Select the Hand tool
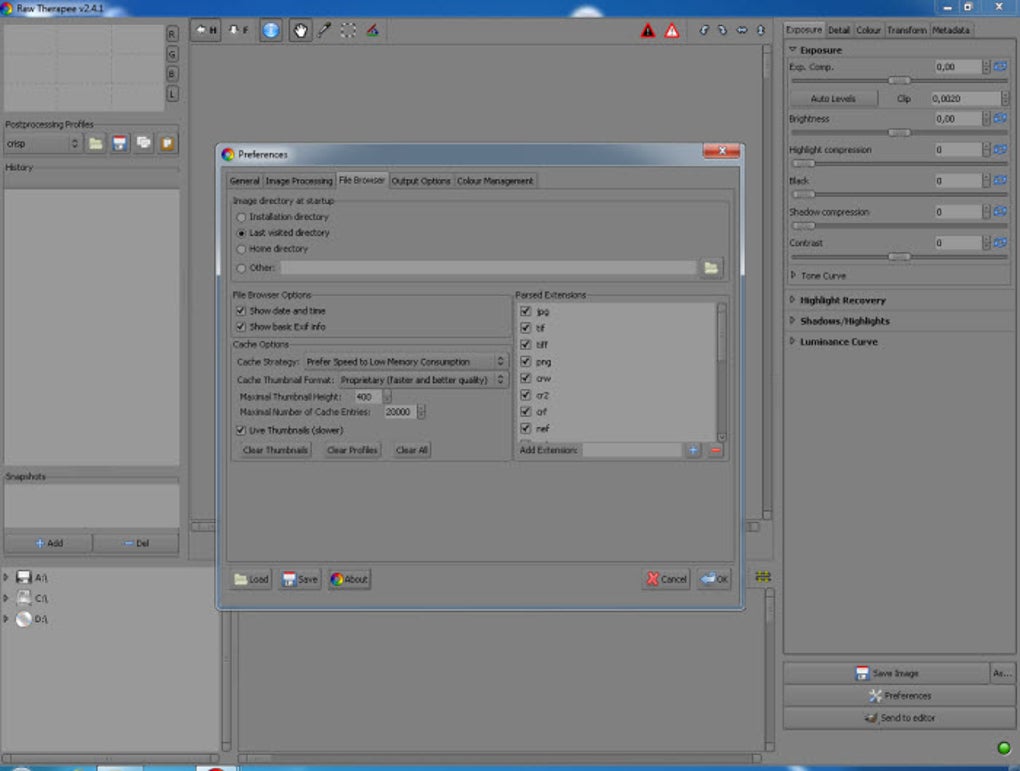 pos(300,30)
